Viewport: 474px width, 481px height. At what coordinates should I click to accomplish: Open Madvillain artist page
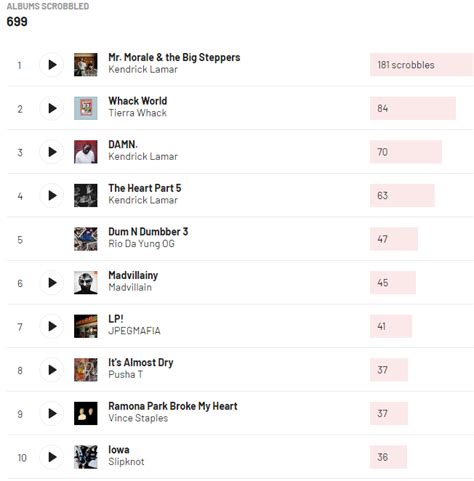click(x=130, y=287)
